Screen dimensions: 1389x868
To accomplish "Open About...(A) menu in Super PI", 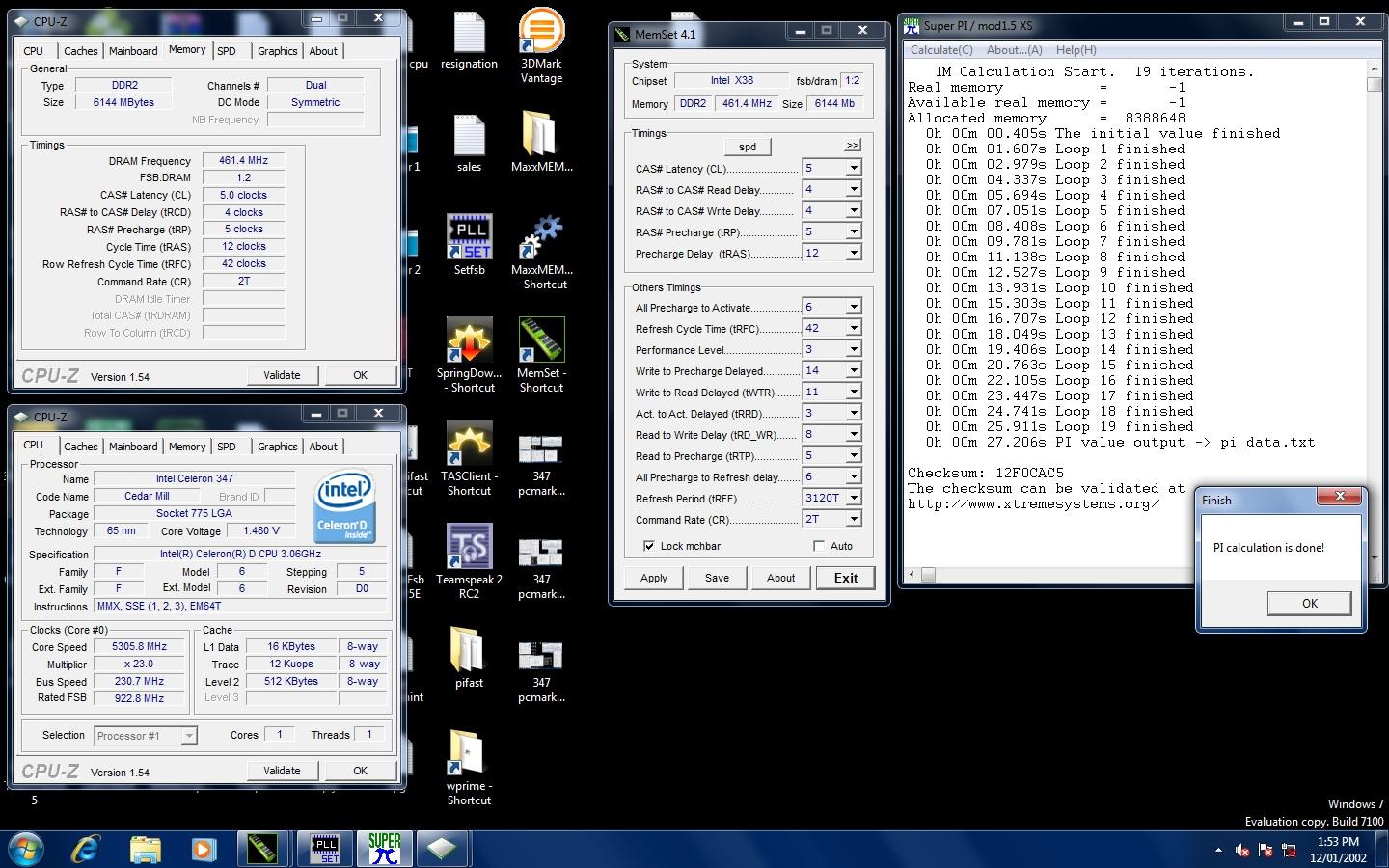I will tap(1014, 50).
